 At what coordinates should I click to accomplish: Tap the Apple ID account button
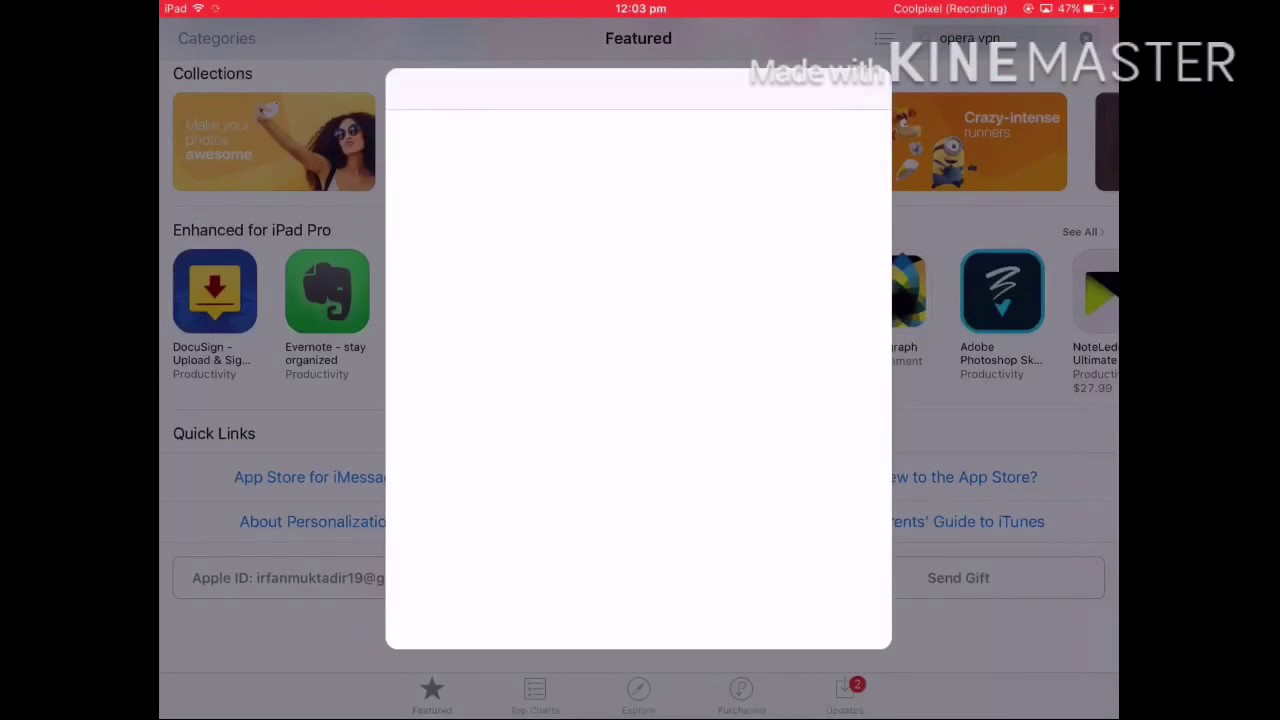click(279, 578)
